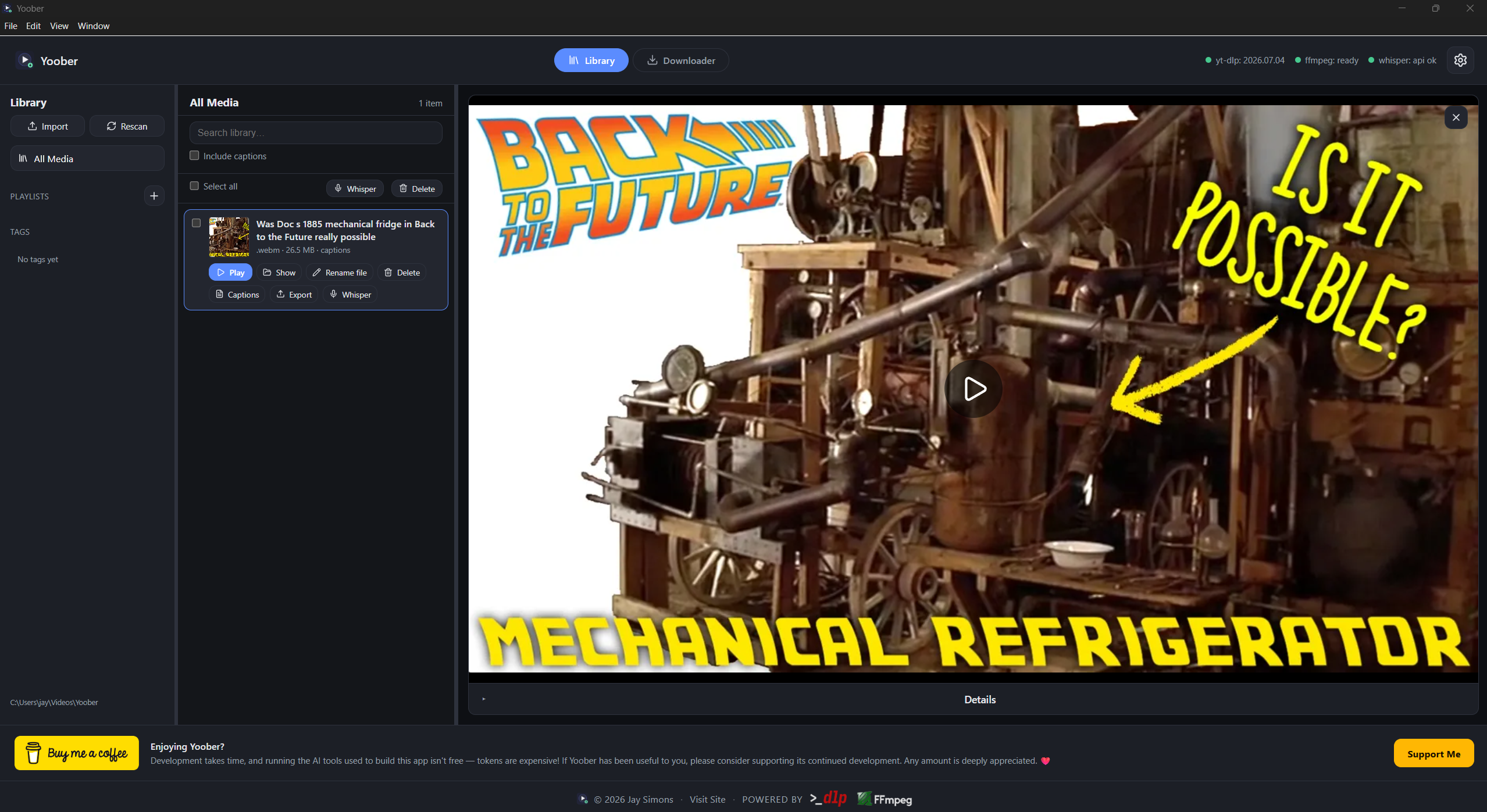Click the yt-dlp version status indicator
The height and width of the screenshot is (812, 1487).
[x=1245, y=60]
